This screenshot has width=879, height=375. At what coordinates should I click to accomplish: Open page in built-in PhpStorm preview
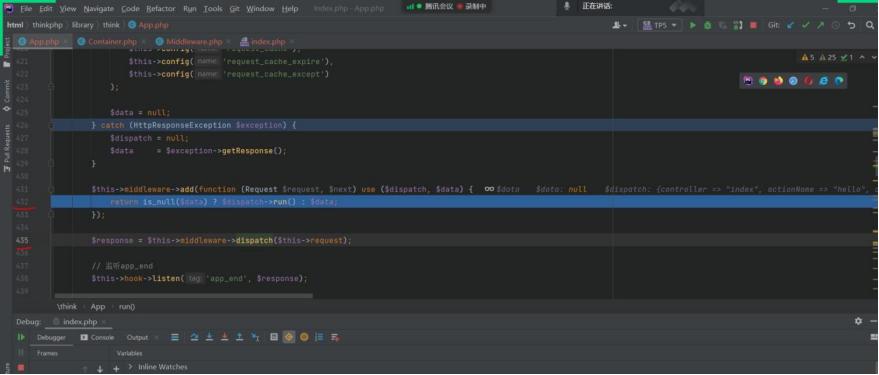pos(748,81)
